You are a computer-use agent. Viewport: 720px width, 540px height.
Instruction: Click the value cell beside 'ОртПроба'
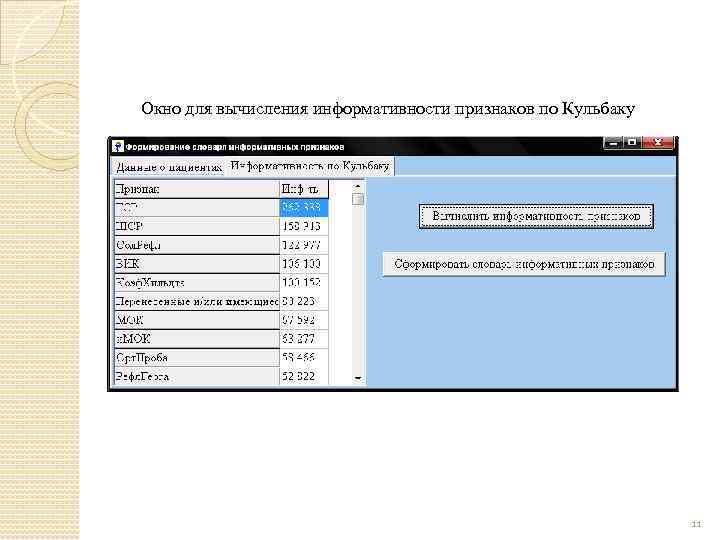[x=304, y=358]
